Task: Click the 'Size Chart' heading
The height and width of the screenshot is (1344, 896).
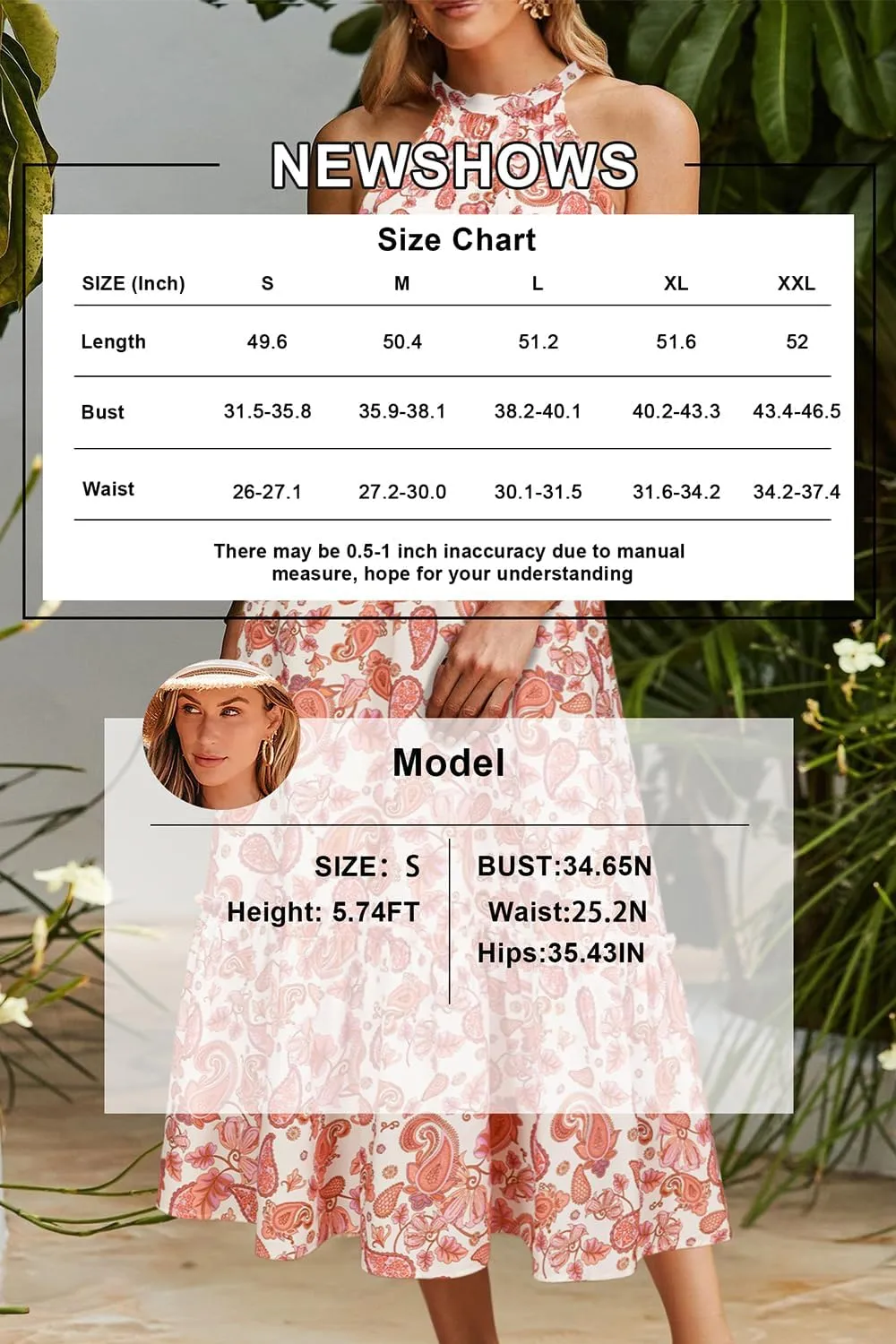Action: click(457, 239)
